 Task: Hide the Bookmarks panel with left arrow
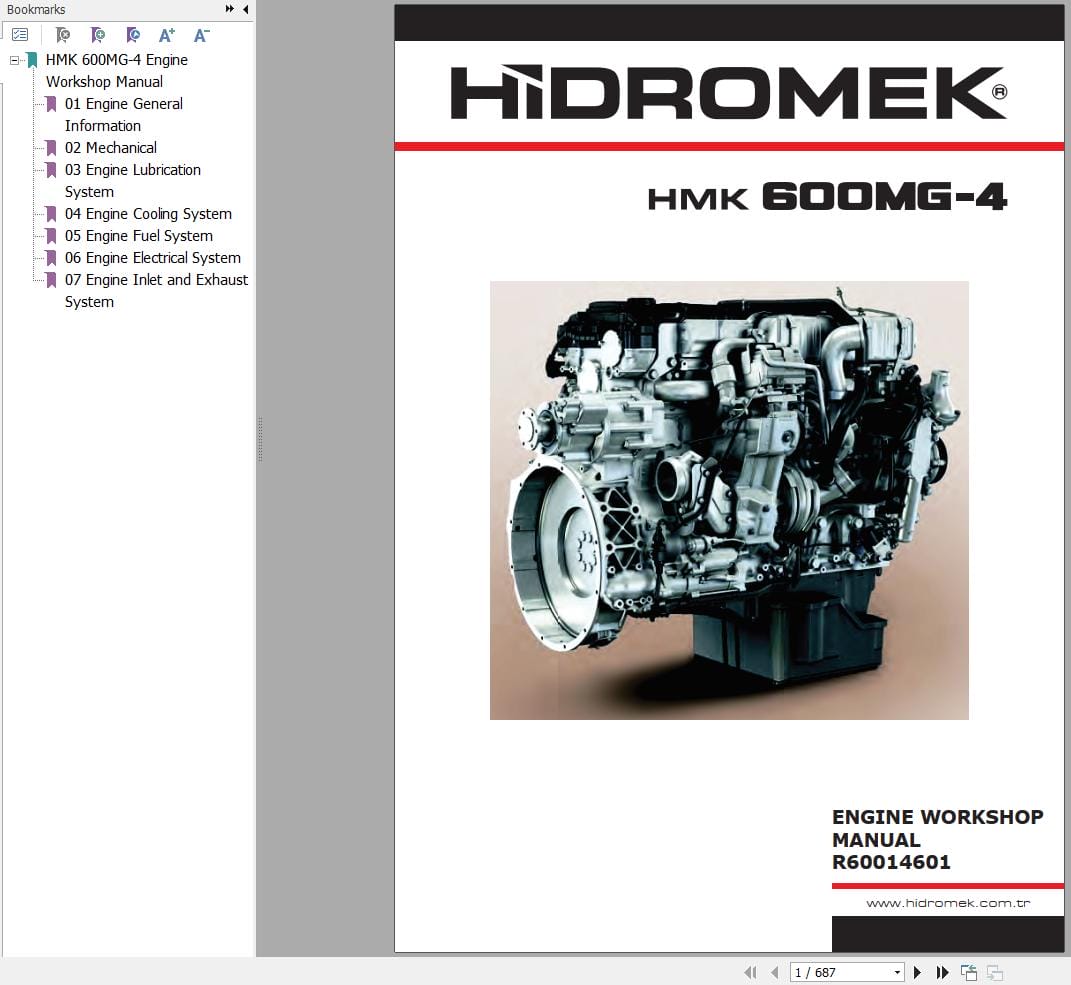(246, 9)
